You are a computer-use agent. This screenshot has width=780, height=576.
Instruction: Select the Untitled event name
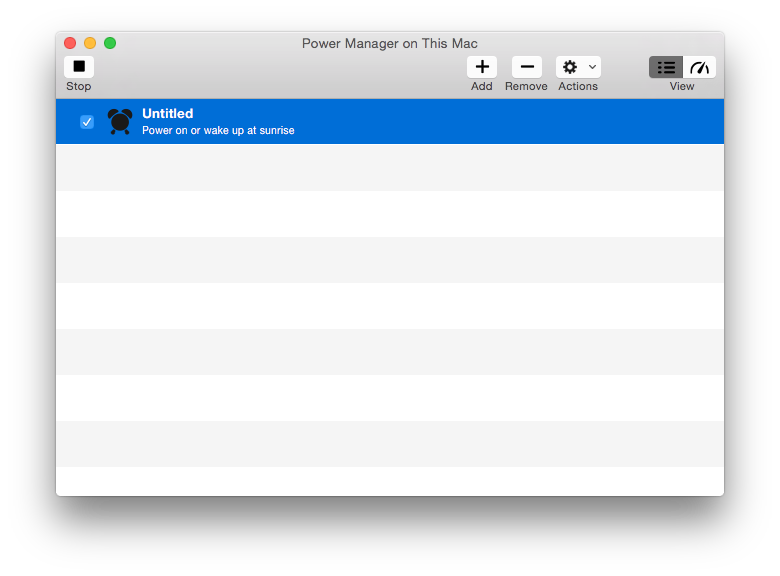point(168,113)
